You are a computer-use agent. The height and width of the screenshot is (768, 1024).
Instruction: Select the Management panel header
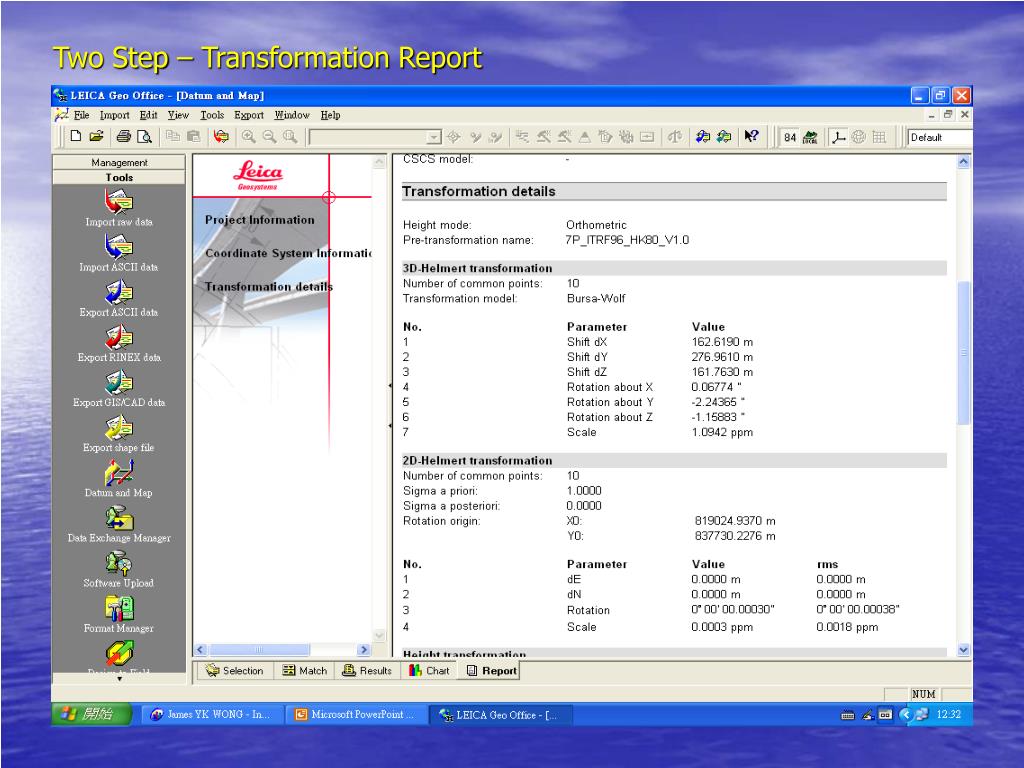tap(119, 162)
